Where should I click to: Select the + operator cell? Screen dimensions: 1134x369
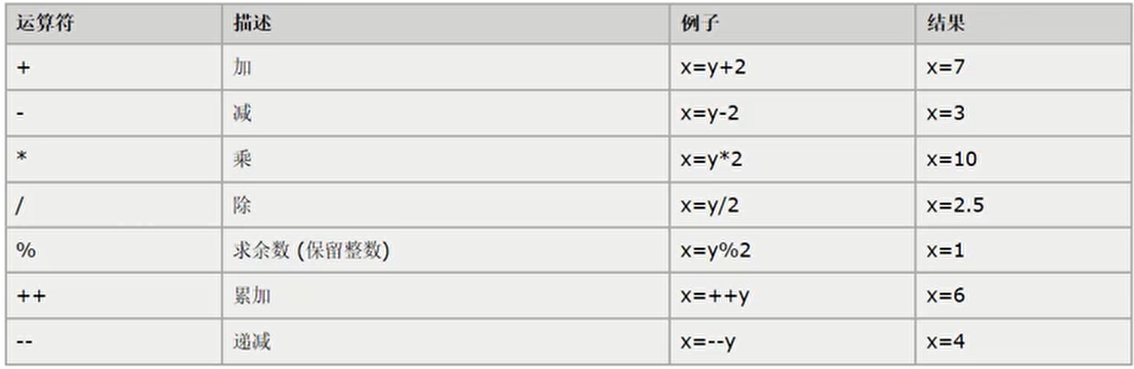point(114,67)
